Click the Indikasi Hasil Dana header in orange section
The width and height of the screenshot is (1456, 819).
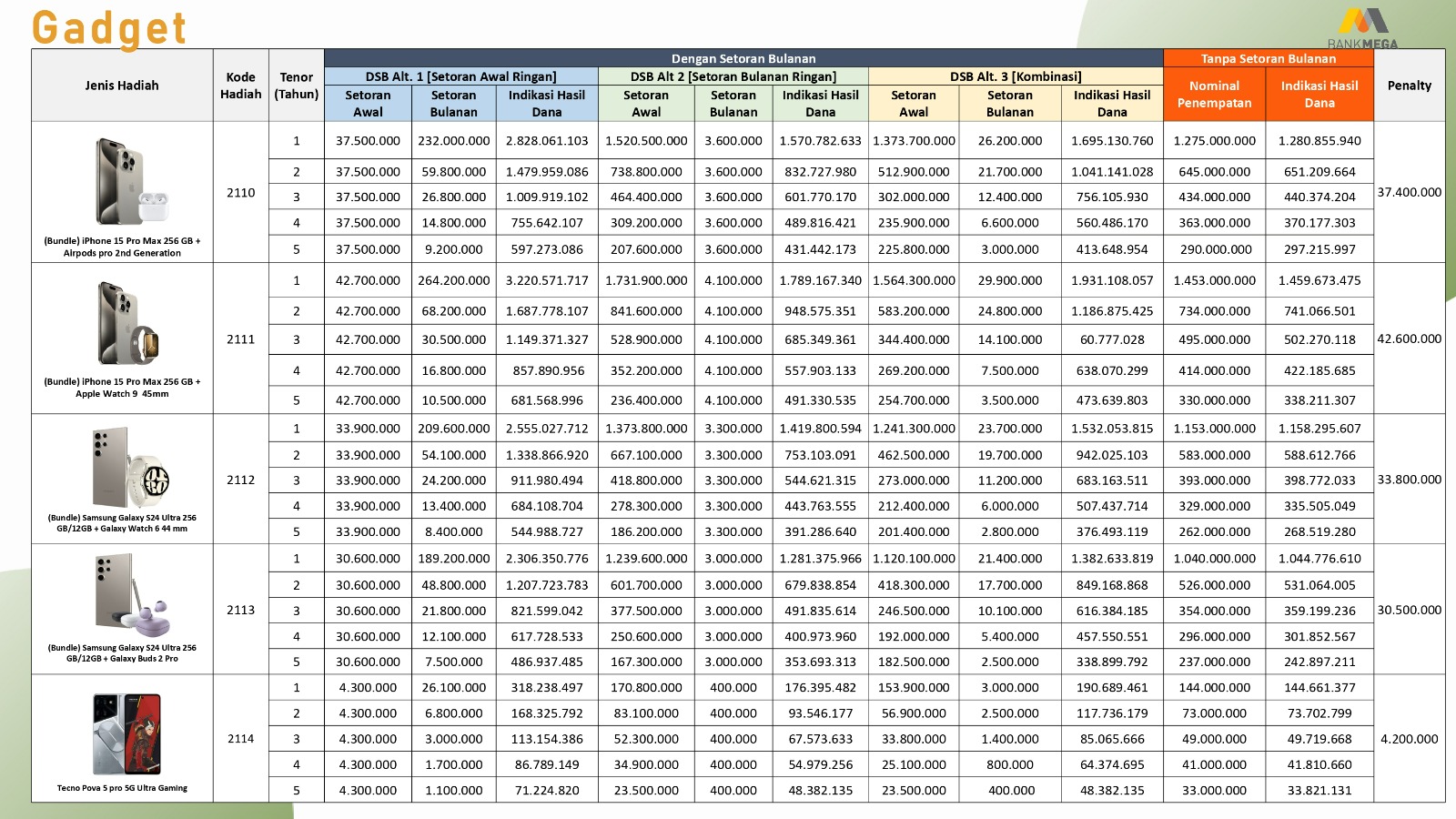[x=1319, y=94]
